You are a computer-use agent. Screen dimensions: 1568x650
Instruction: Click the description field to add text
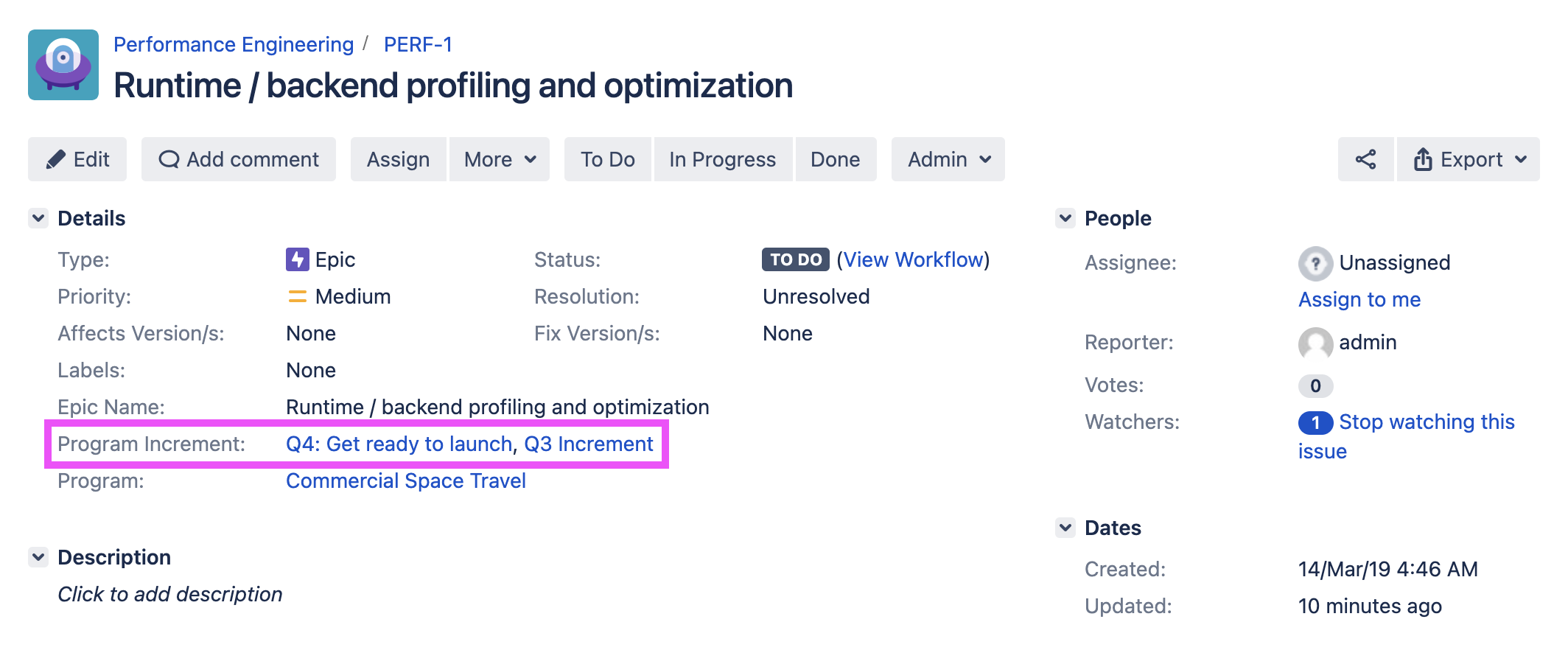(x=170, y=594)
